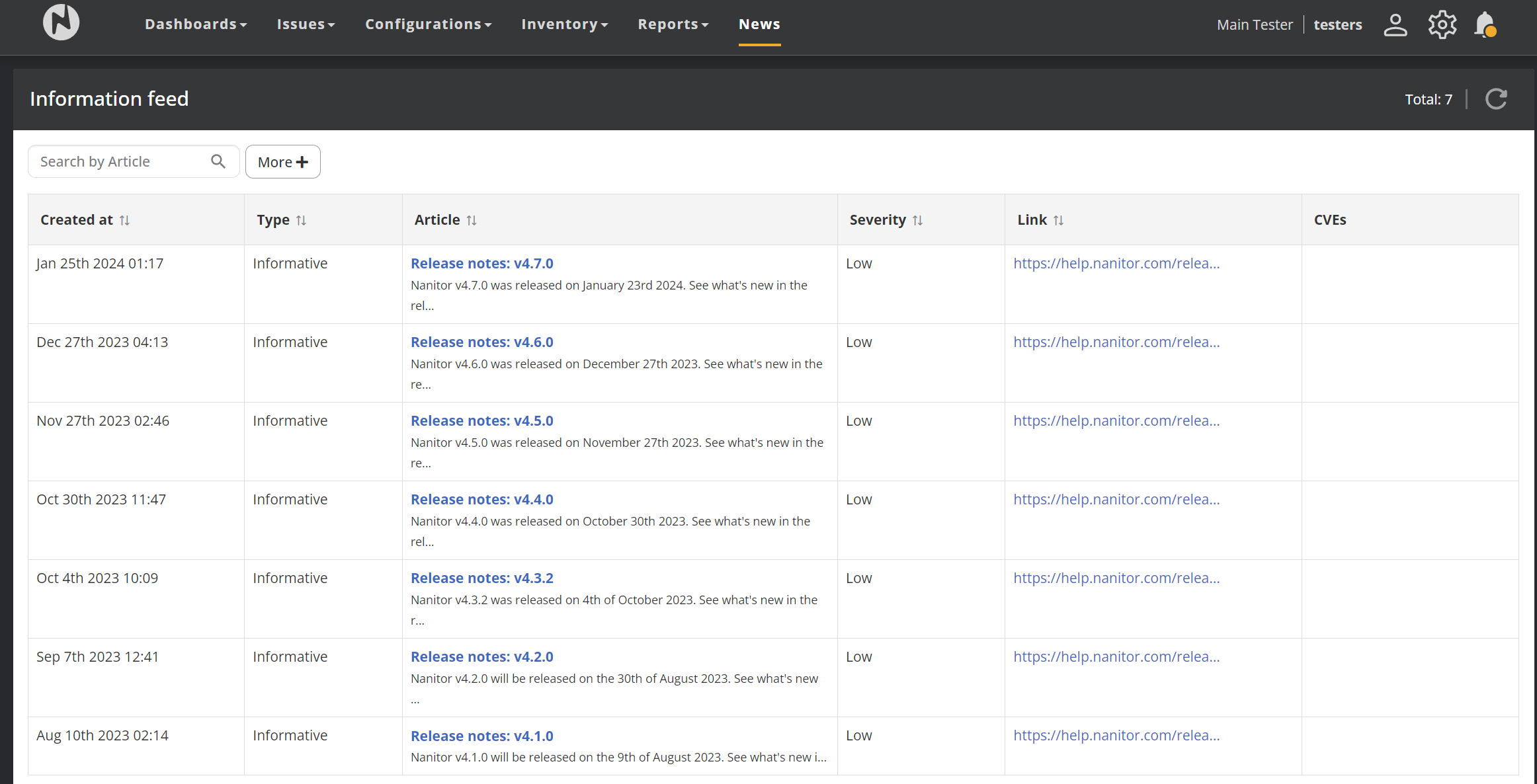
Task: Expand the Configurations dropdown
Action: point(428,24)
